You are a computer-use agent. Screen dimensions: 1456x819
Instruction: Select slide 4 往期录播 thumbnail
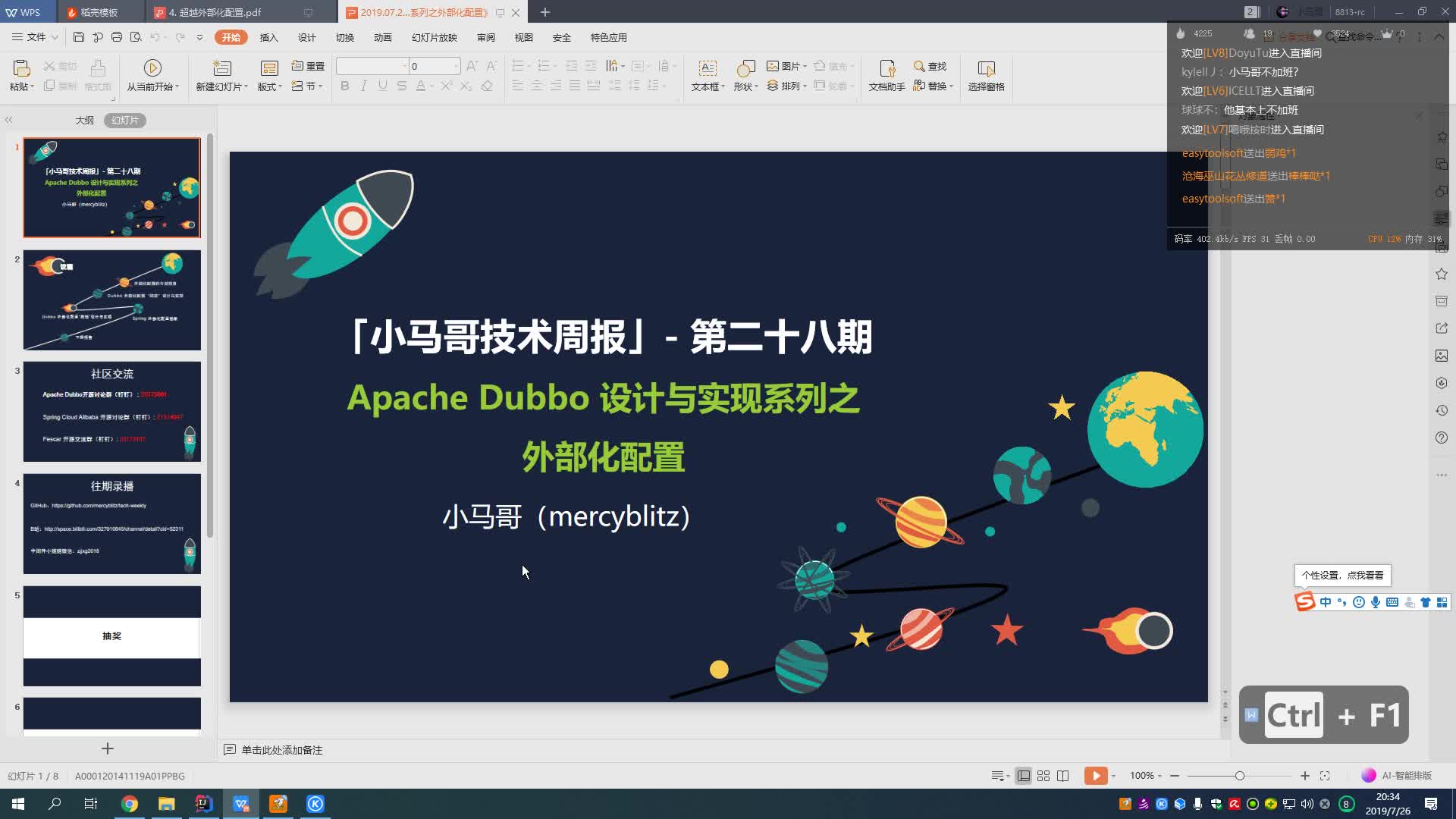tap(112, 524)
